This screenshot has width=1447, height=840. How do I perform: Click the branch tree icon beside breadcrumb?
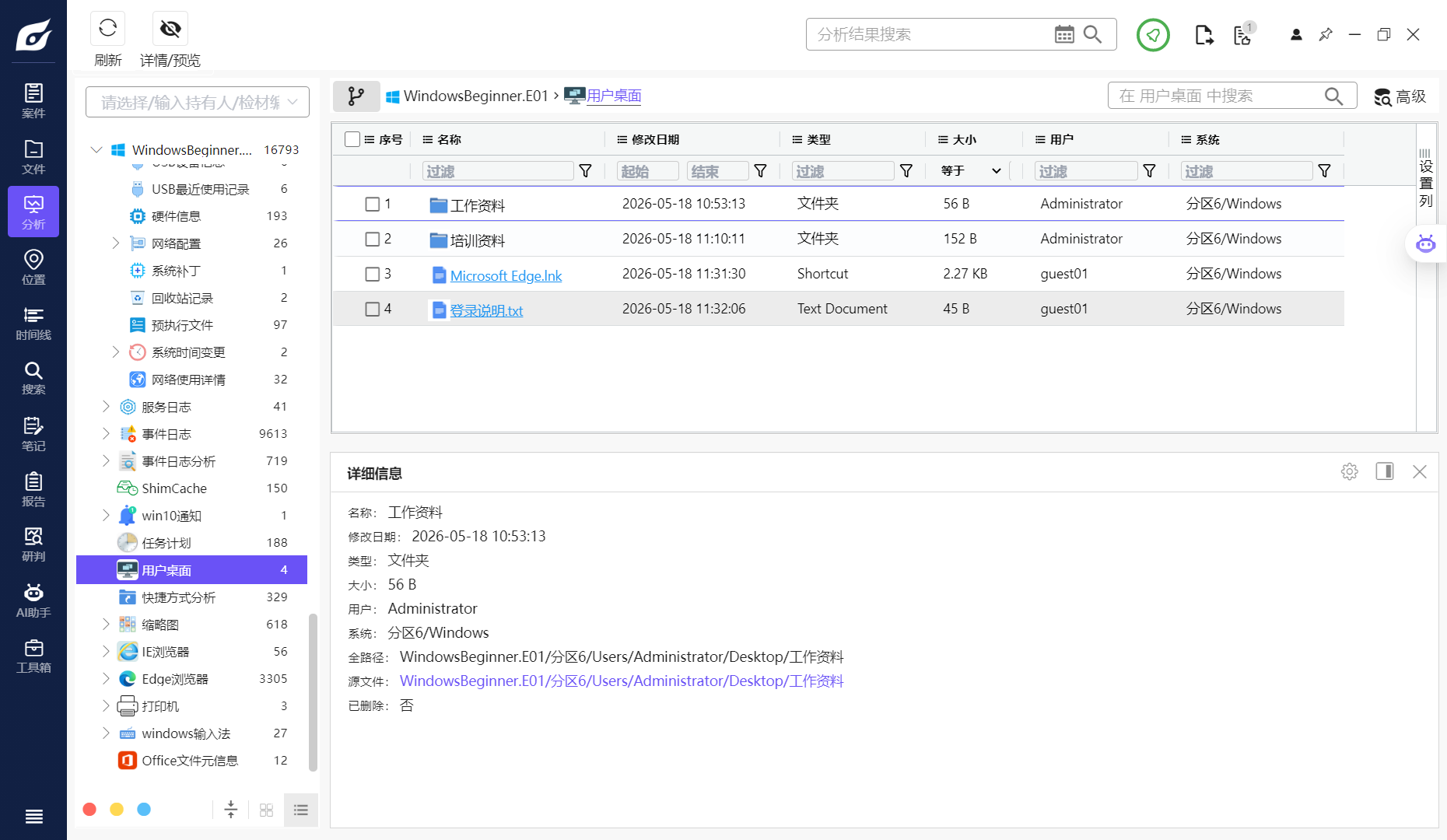tap(356, 96)
